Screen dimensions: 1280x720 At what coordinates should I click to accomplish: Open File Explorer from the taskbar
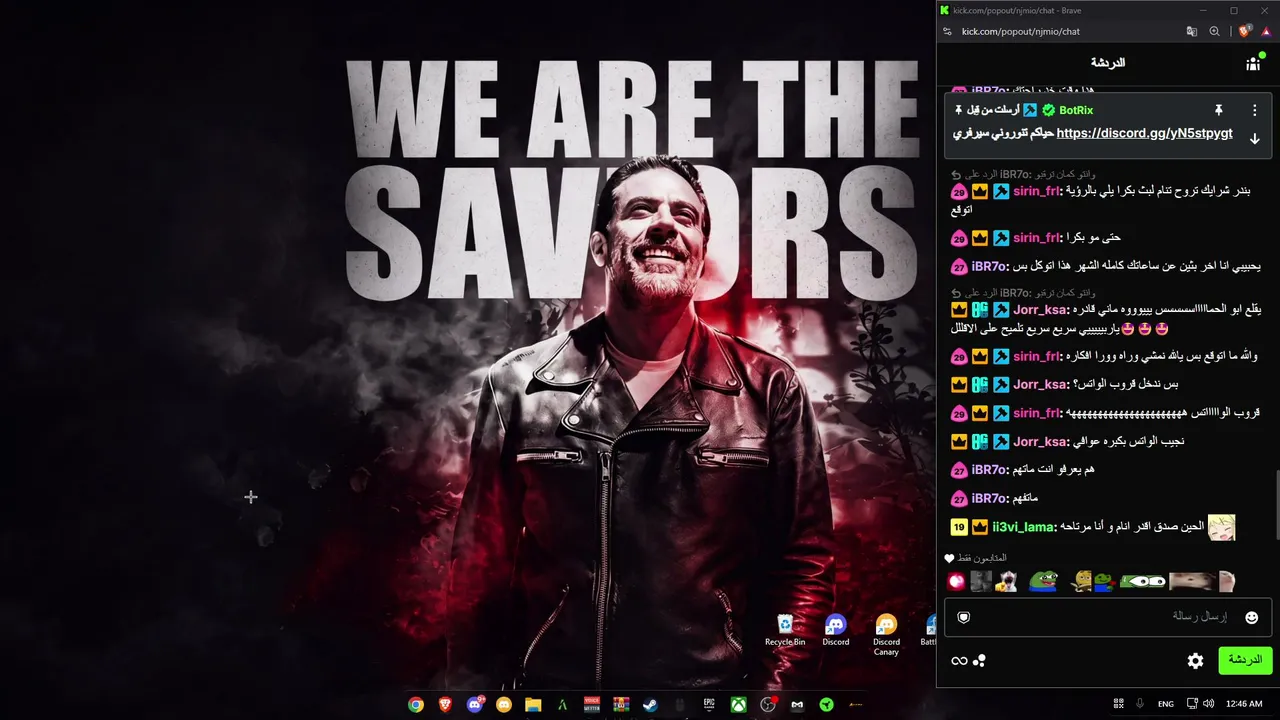click(533, 704)
